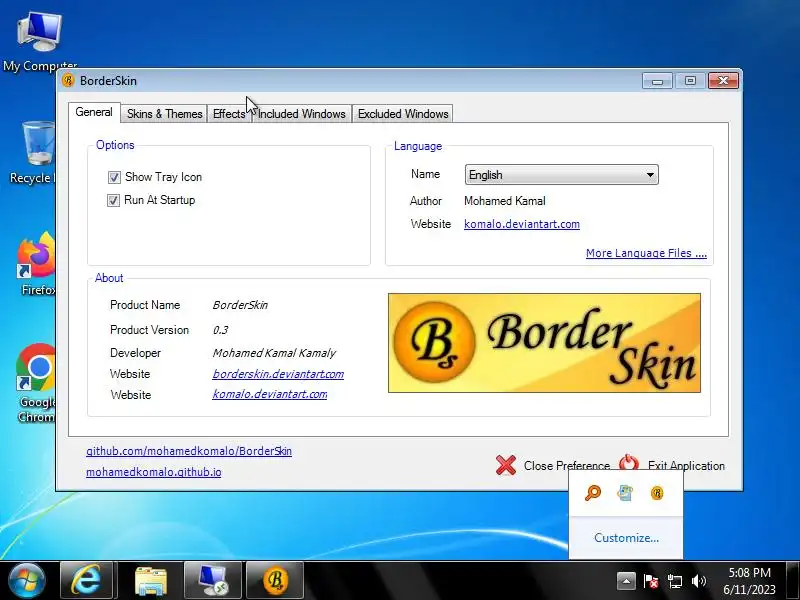Click the red power icon beside Exit Application
Image resolution: width=800 pixels, height=600 pixels.
click(629, 463)
